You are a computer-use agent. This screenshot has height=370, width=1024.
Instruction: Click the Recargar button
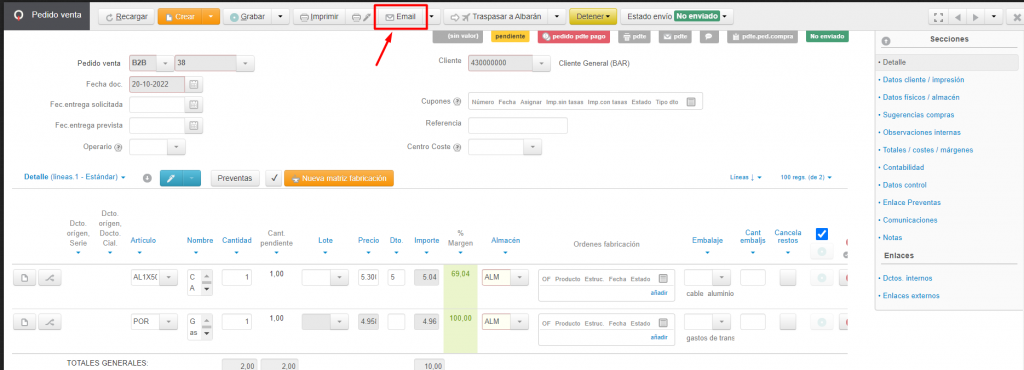pyautogui.click(x=126, y=17)
